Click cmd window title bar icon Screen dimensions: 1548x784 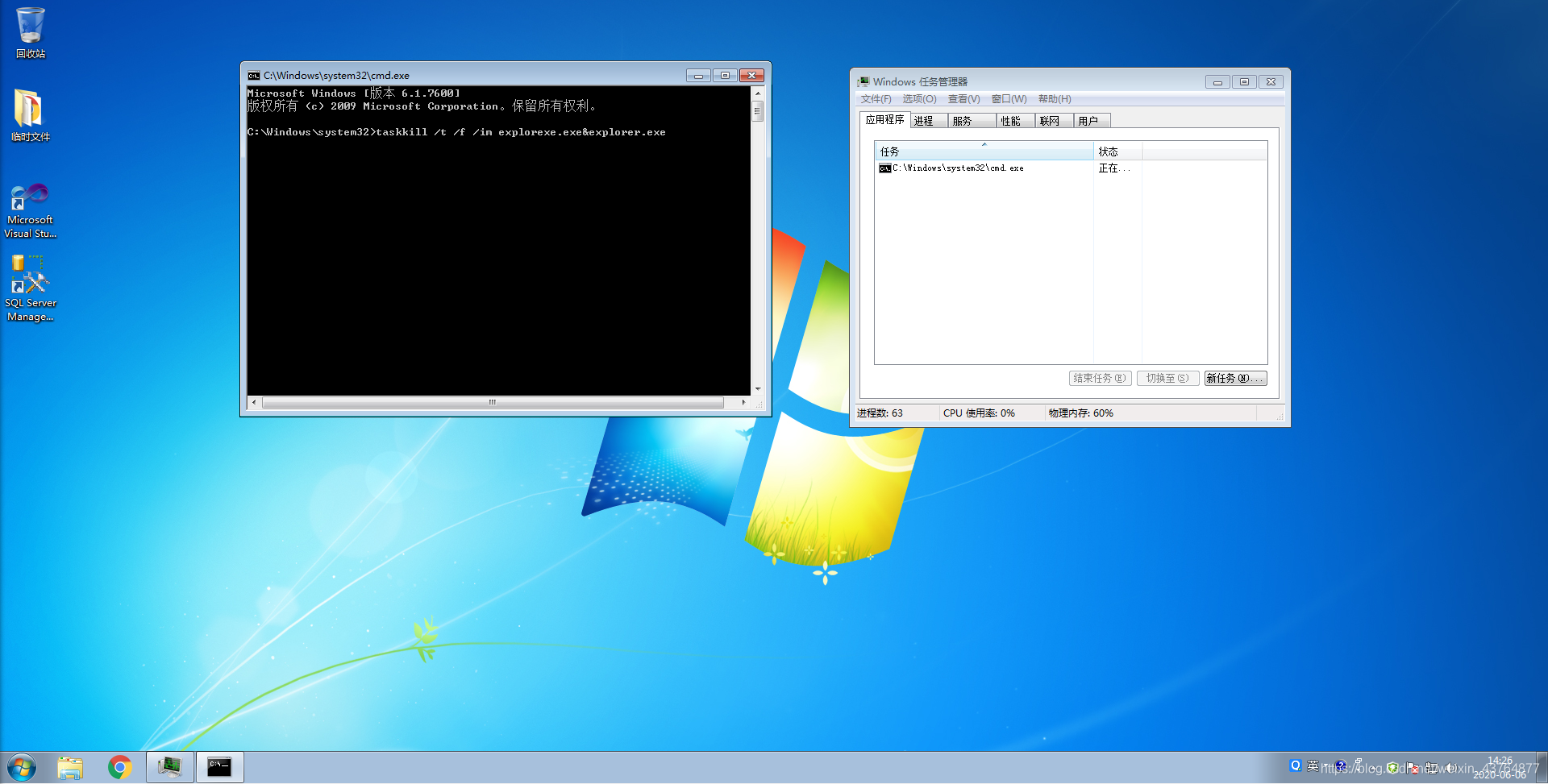click(x=254, y=76)
